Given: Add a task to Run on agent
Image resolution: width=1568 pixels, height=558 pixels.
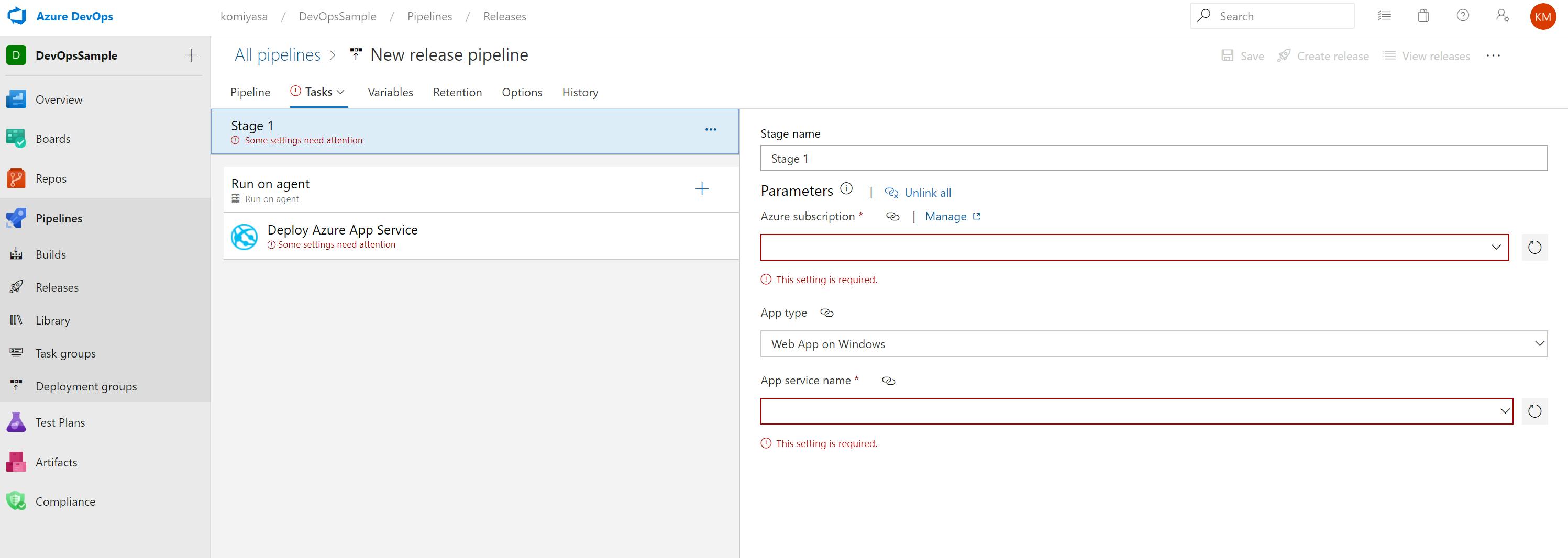Looking at the screenshot, I should 702,189.
